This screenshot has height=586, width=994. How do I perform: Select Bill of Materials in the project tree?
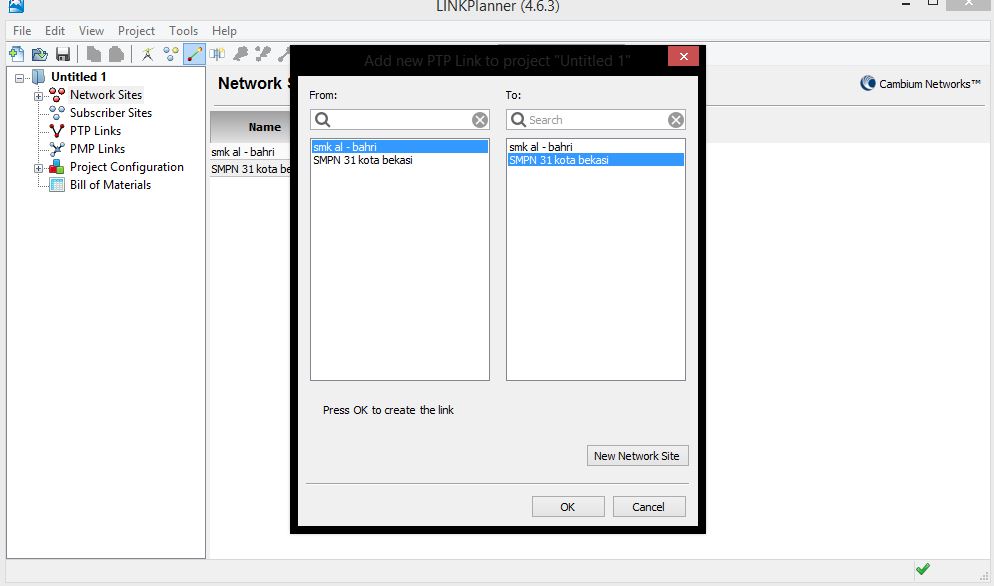coord(110,185)
